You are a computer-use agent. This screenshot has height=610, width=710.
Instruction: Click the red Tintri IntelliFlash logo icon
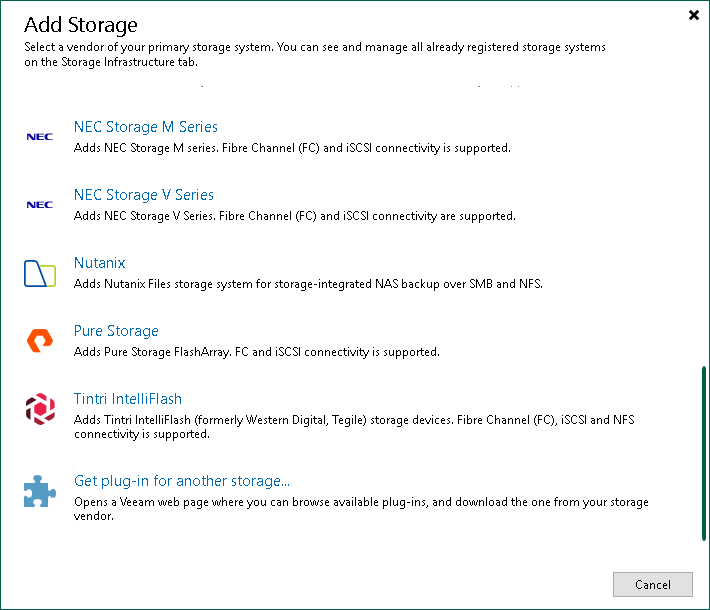click(40, 409)
